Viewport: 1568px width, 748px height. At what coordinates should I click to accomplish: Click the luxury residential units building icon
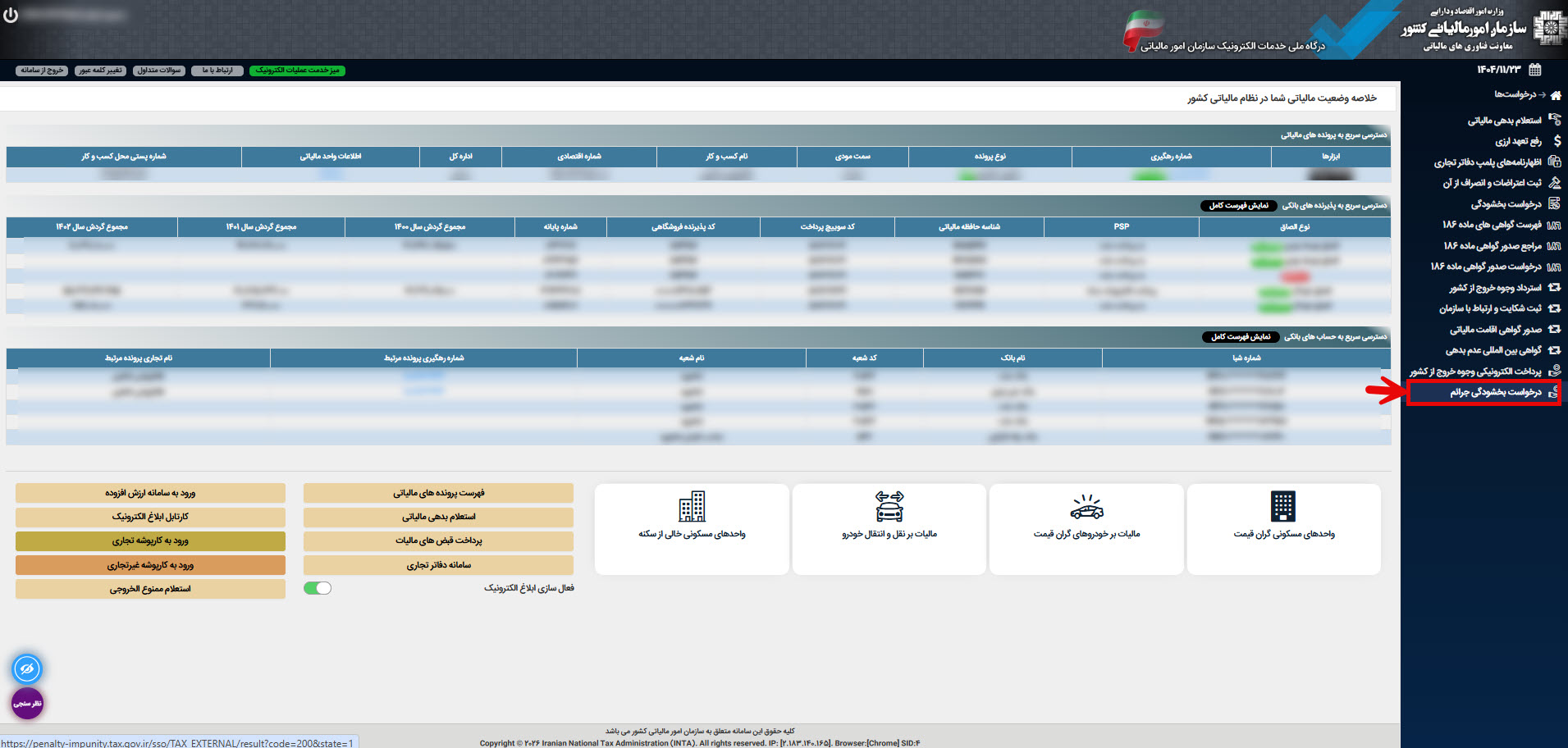click(1283, 507)
